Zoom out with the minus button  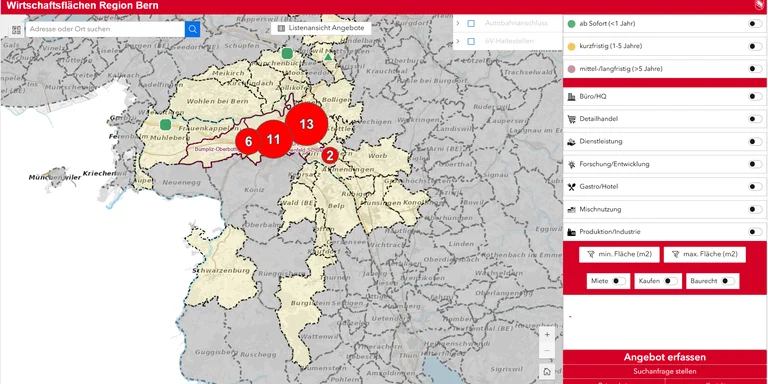547,351
